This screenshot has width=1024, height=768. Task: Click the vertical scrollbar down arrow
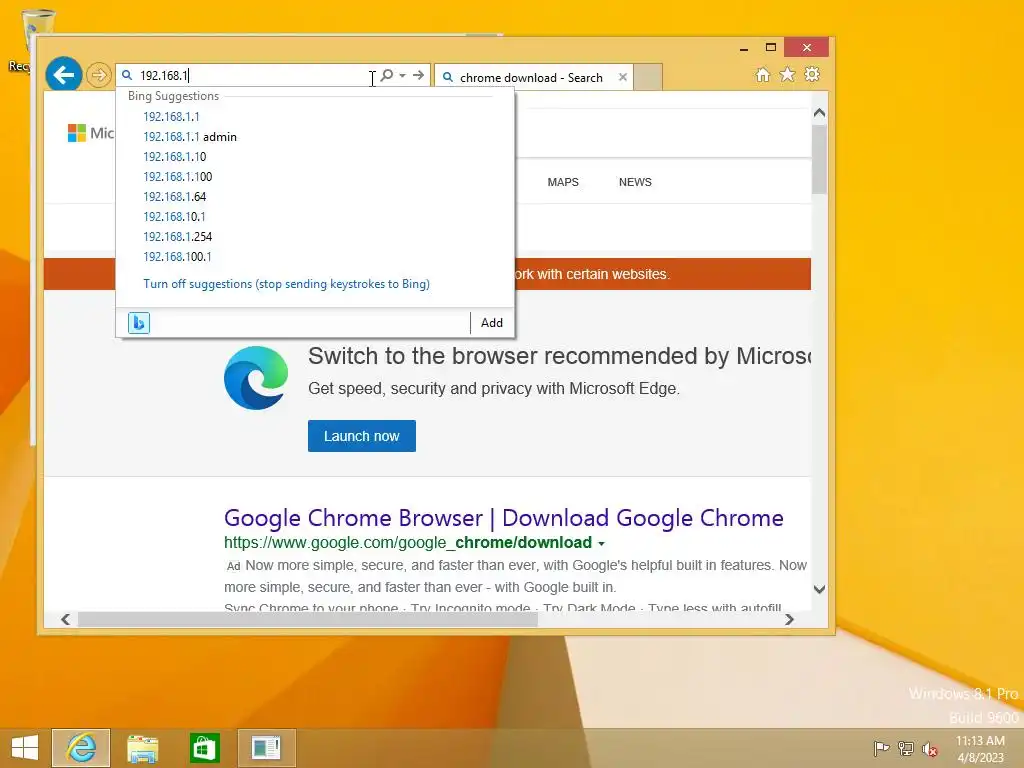(x=820, y=589)
